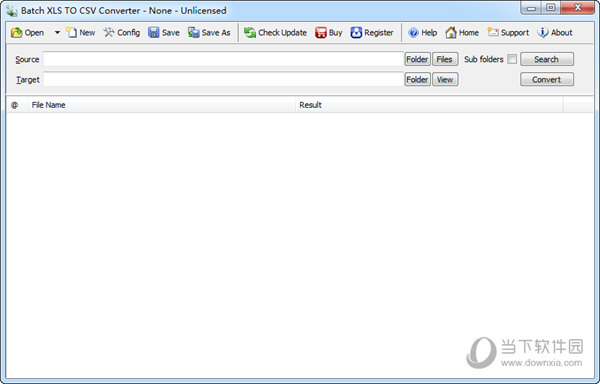Click the Search button

(547, 59)
